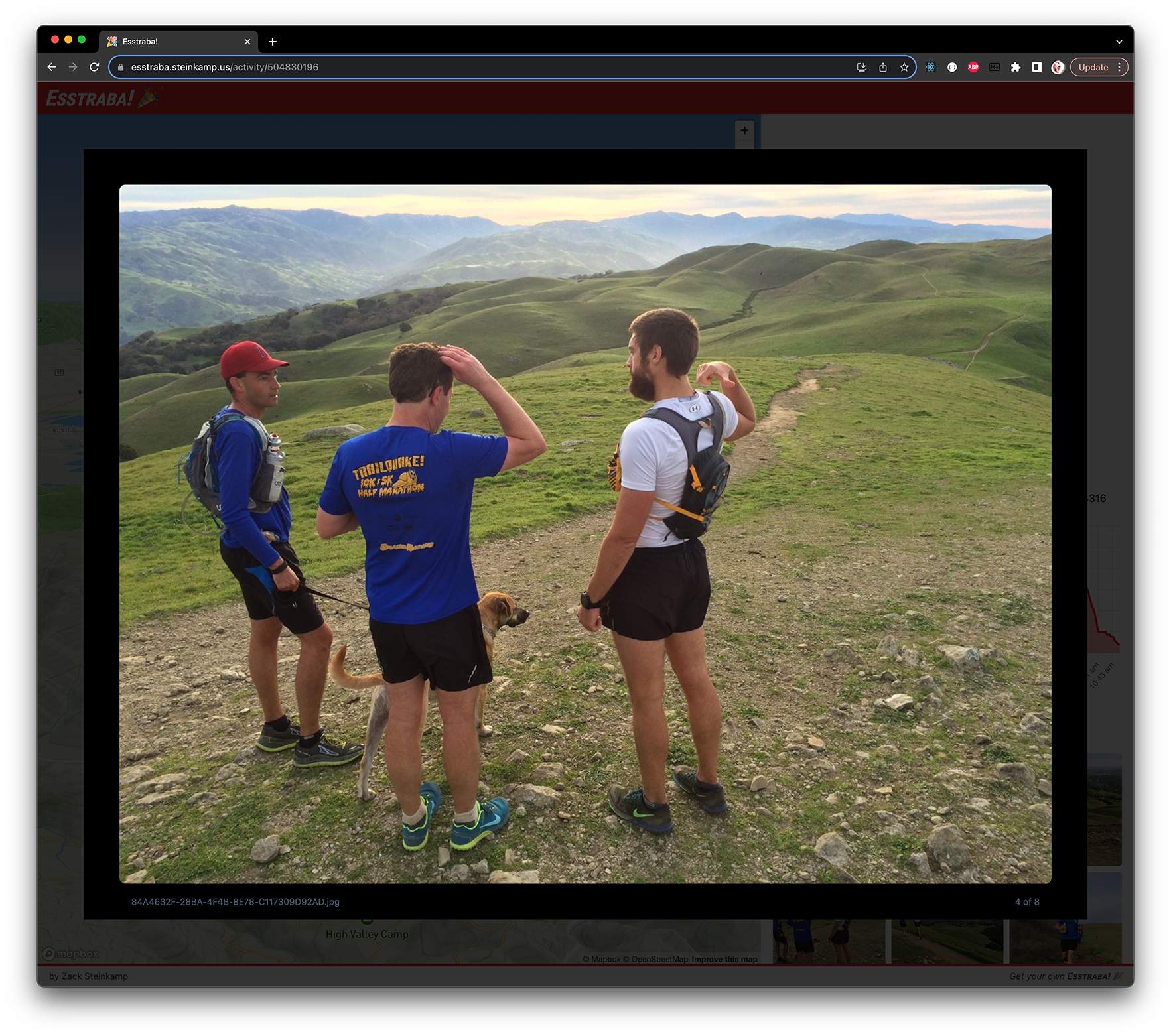Expand the tab search chevron

pos(1119,42)
